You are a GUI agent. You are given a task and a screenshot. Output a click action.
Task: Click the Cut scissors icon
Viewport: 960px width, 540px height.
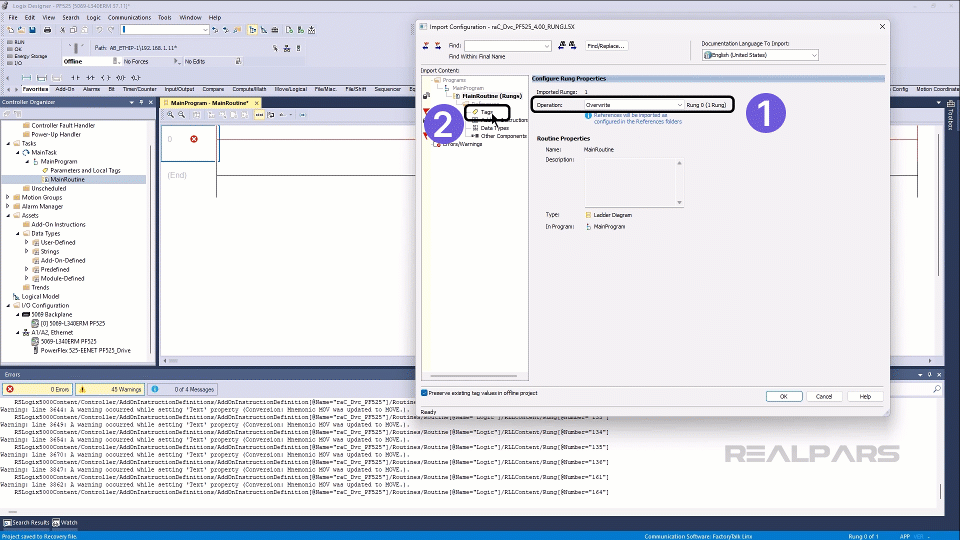click(62, 29)
